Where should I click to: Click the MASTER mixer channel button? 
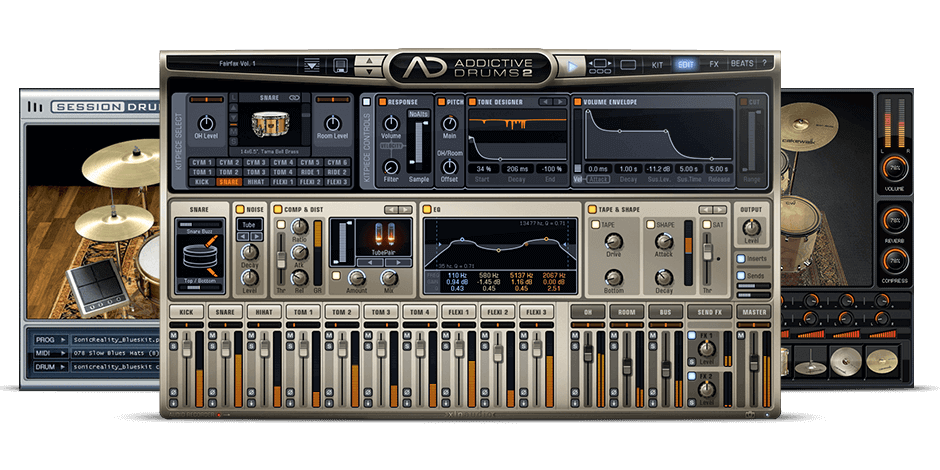pyautogui.click(x=754, y=312)
